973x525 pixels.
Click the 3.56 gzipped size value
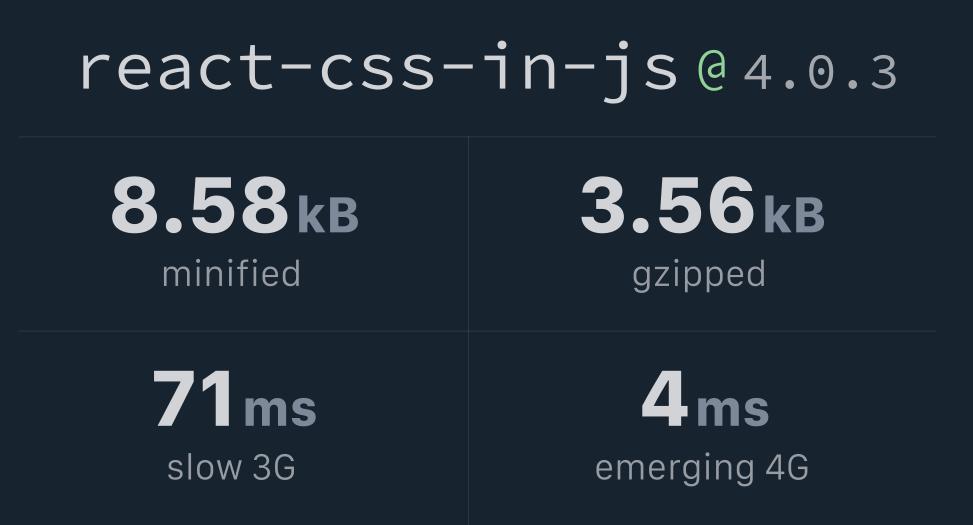(x=666, y=205)
